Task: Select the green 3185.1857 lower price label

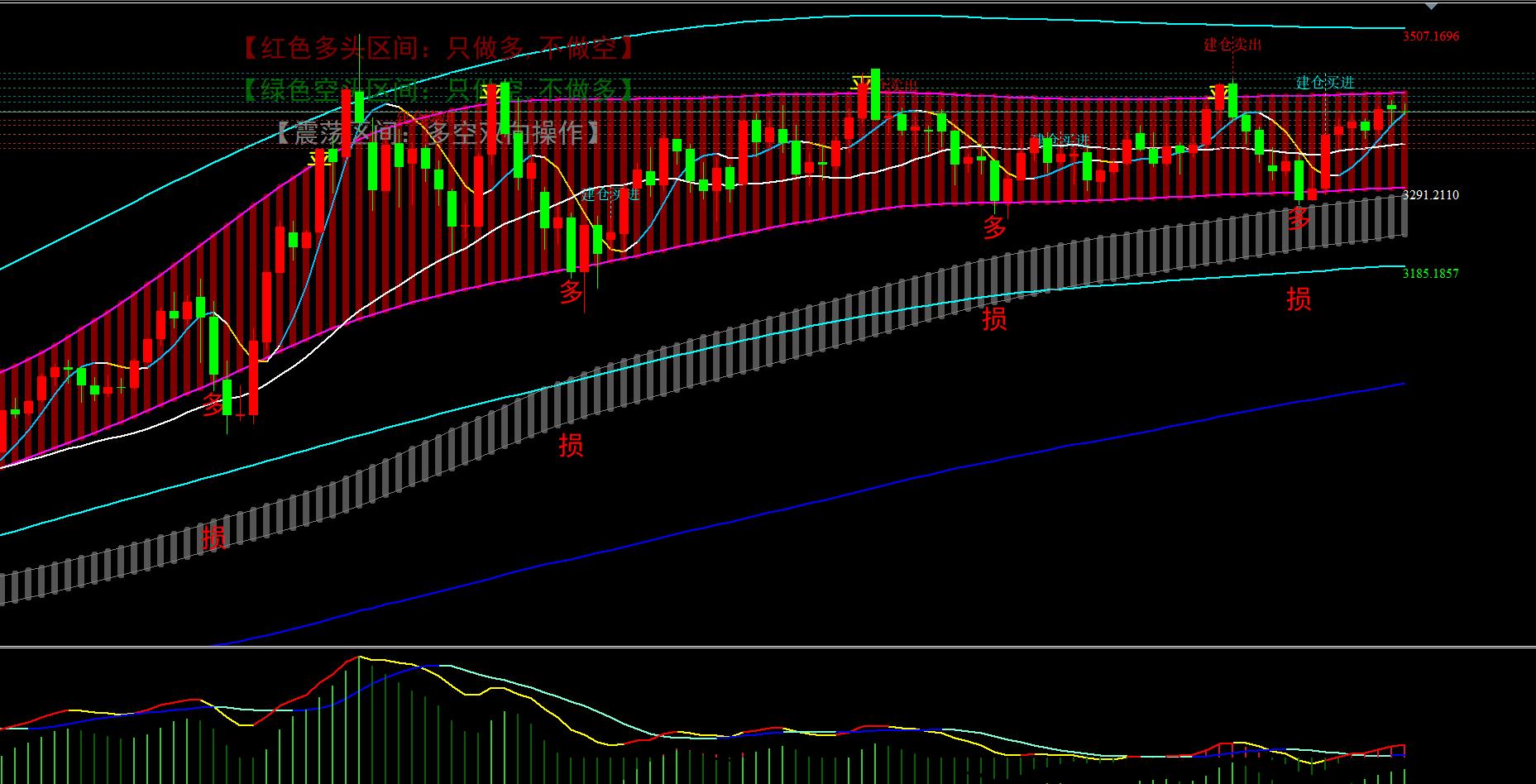Action: pyautogui.click(x=1431, y=274)
